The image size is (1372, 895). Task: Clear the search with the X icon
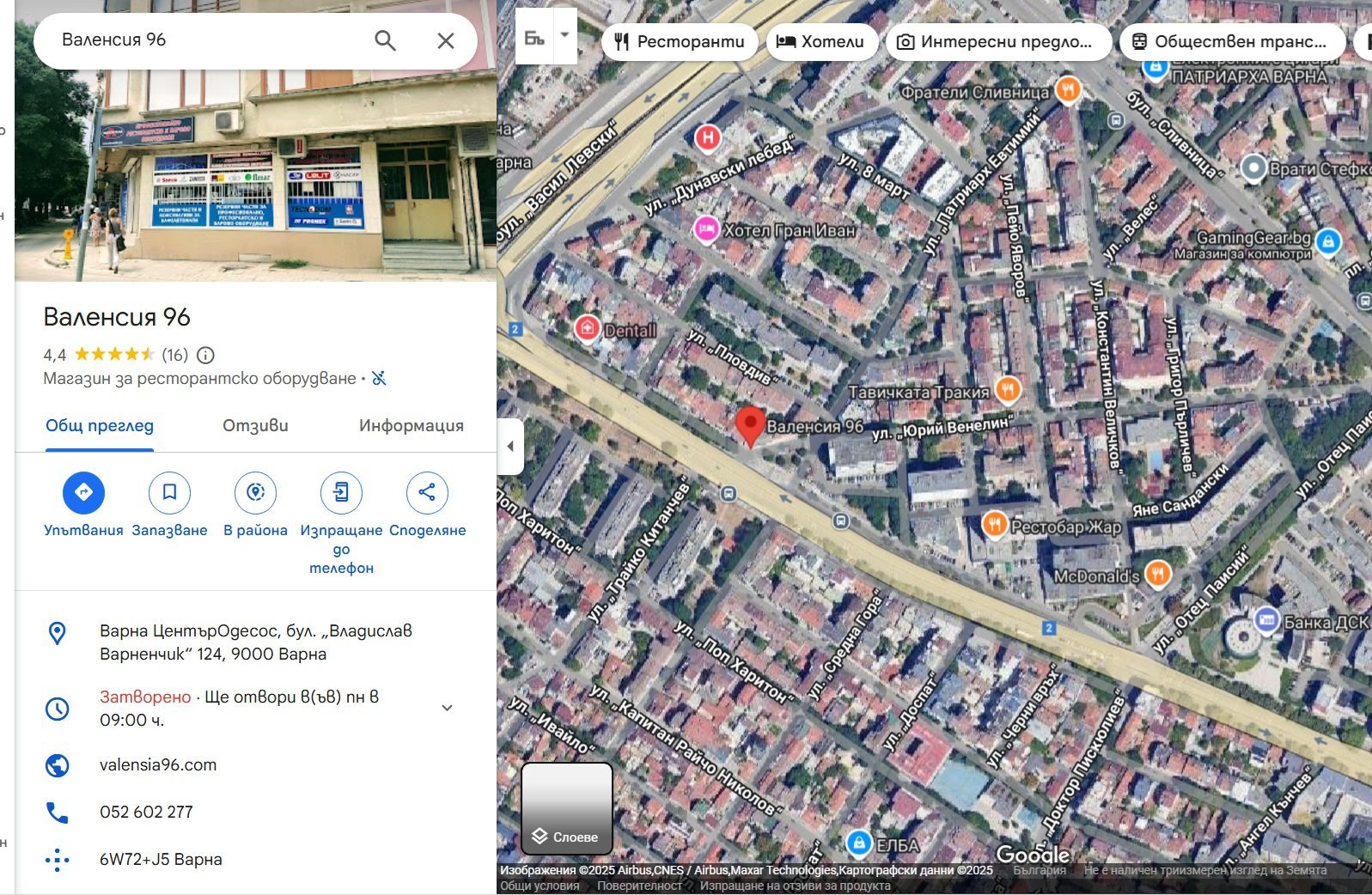coord(446,40)
